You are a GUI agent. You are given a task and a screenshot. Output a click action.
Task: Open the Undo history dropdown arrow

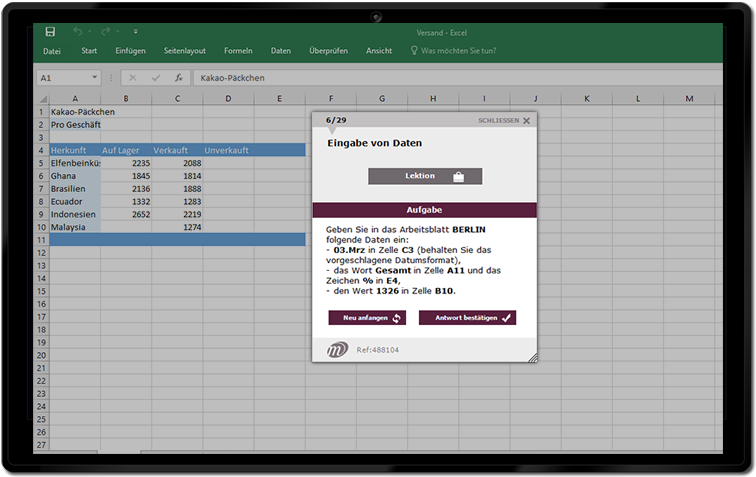click(88, 32)
